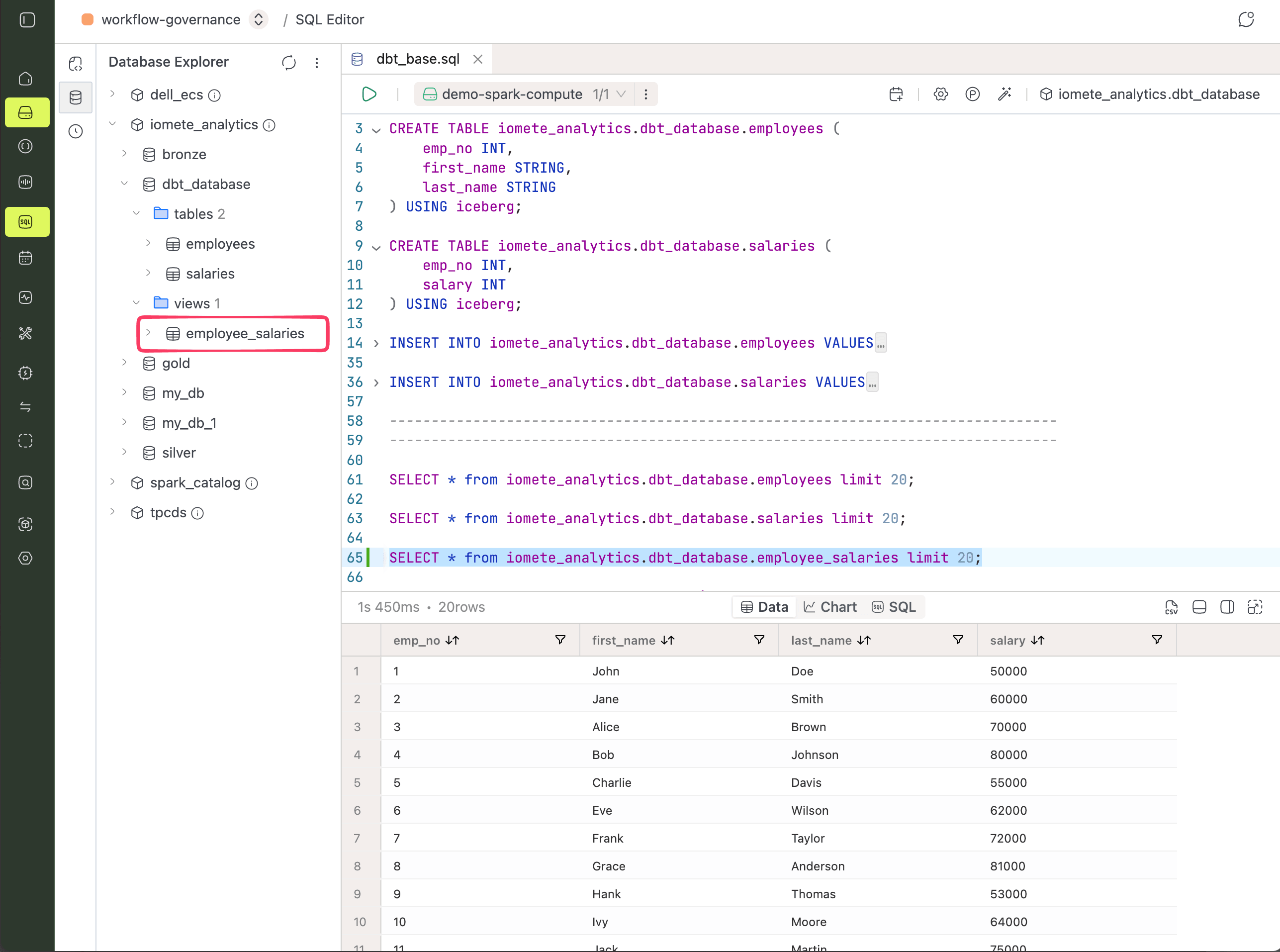Expand the gold database node
The width and height of the screenshot is (1280, 952).
(x=124, y=363)
